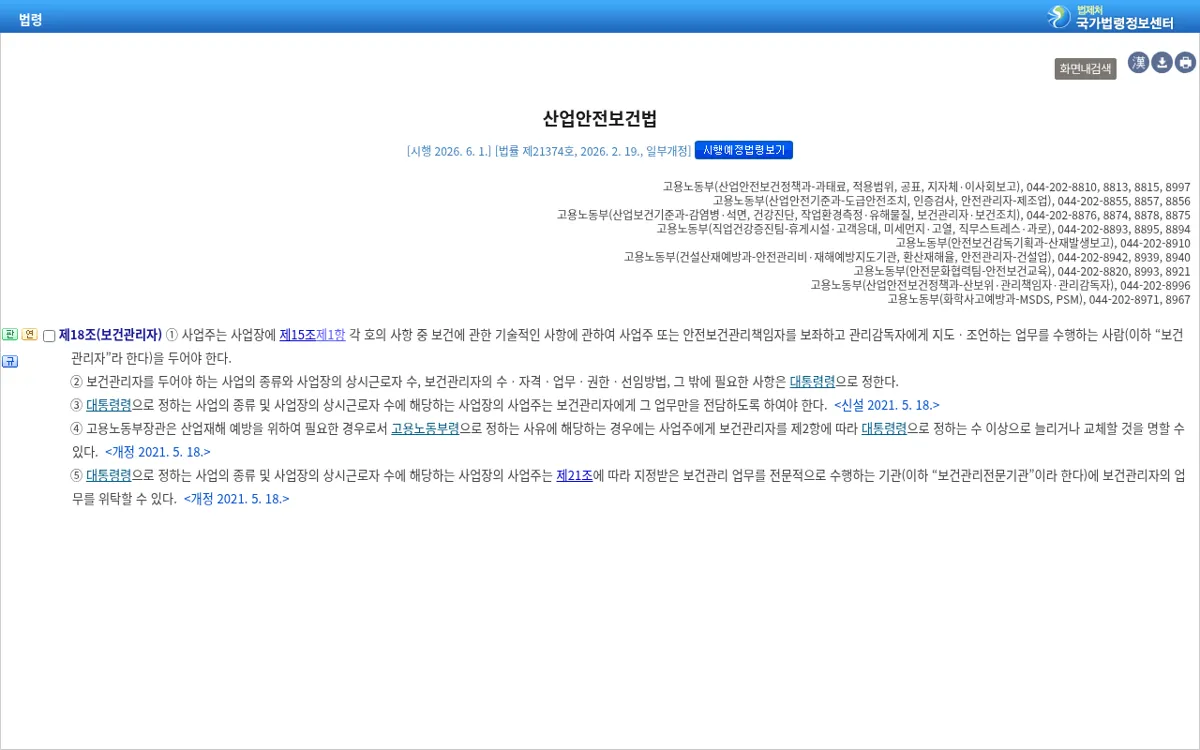The height and width of the screenshot is (750, 1200).
Task: Open the 제1항 link in paragraph ①
Action: point(331,335)
